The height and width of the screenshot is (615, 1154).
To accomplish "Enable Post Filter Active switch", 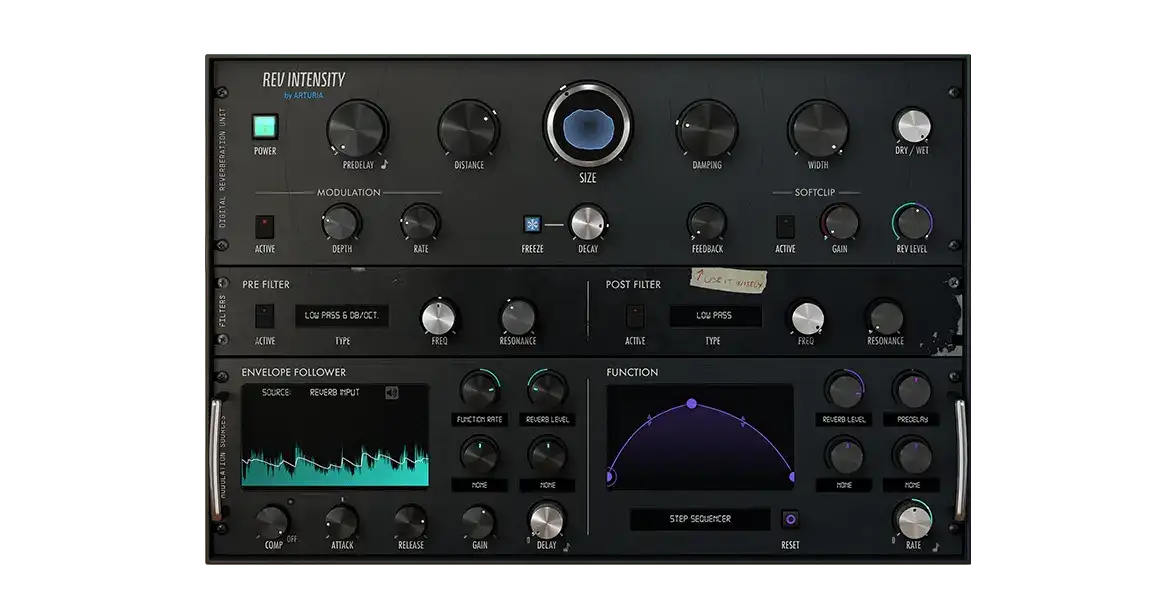I will click(635, 316).
